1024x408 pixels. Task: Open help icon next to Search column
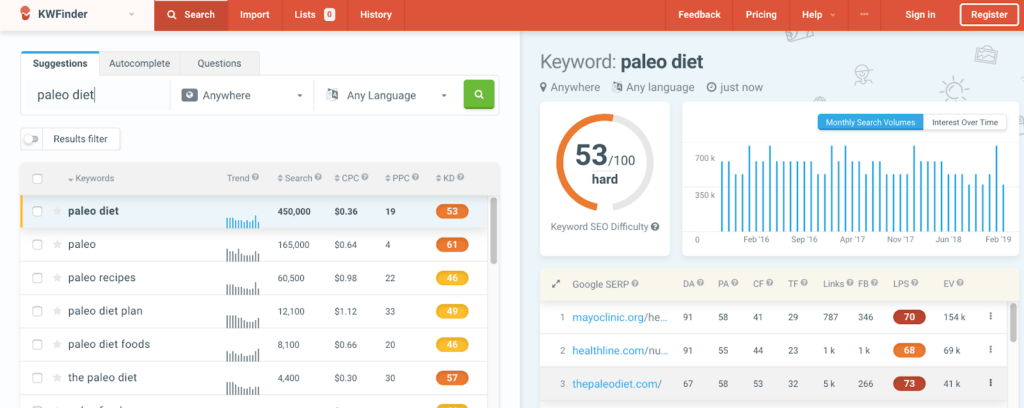[318, 178]
